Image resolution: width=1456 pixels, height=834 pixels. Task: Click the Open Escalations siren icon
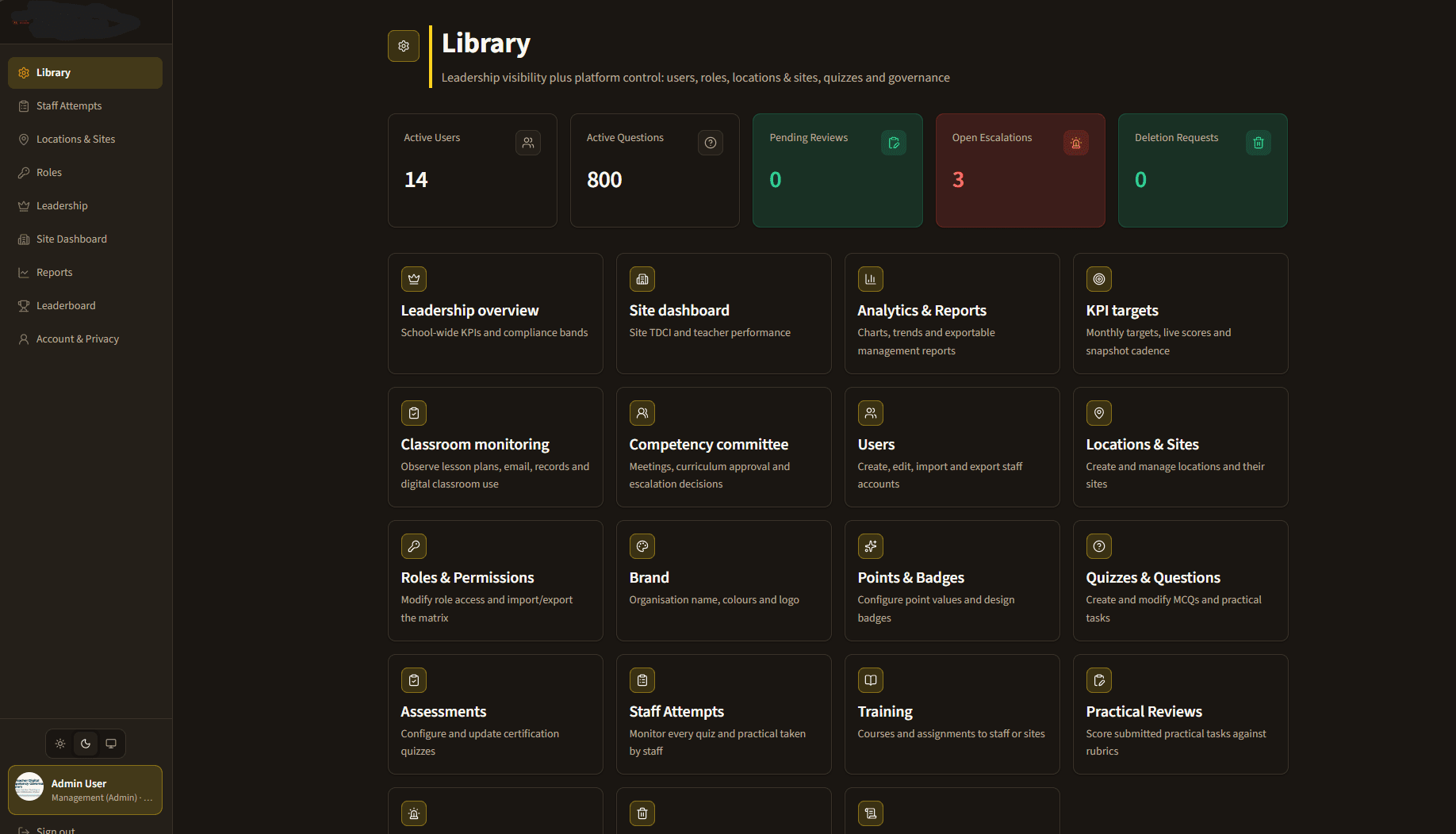(x=1076, y=143)
